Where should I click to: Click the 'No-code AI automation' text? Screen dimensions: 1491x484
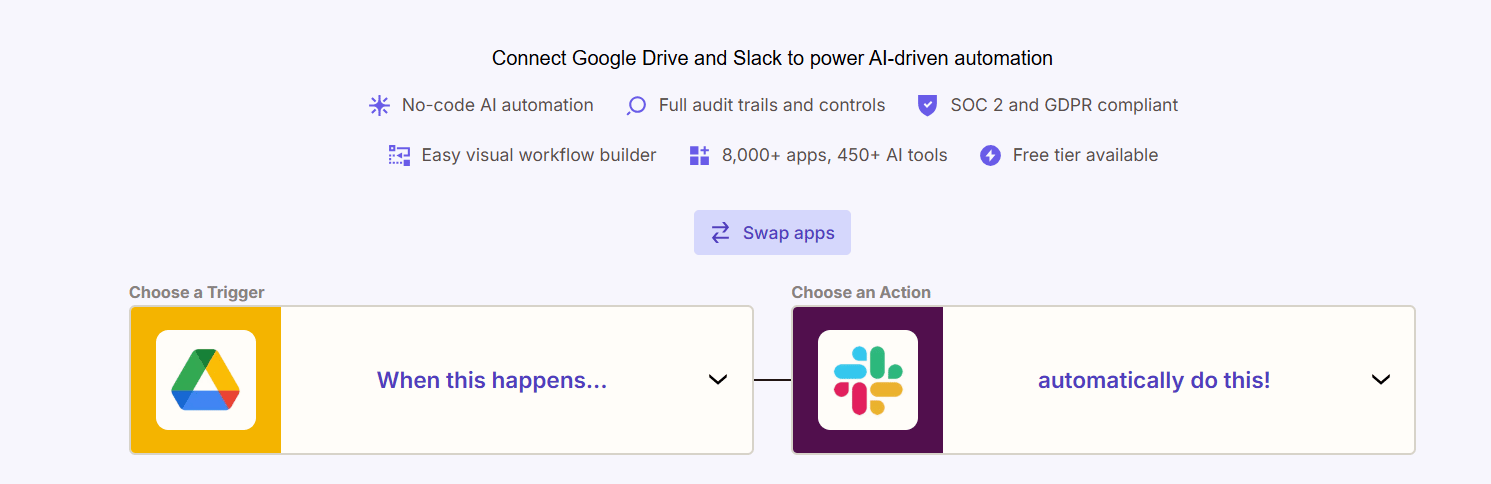[x=498, y=105]
